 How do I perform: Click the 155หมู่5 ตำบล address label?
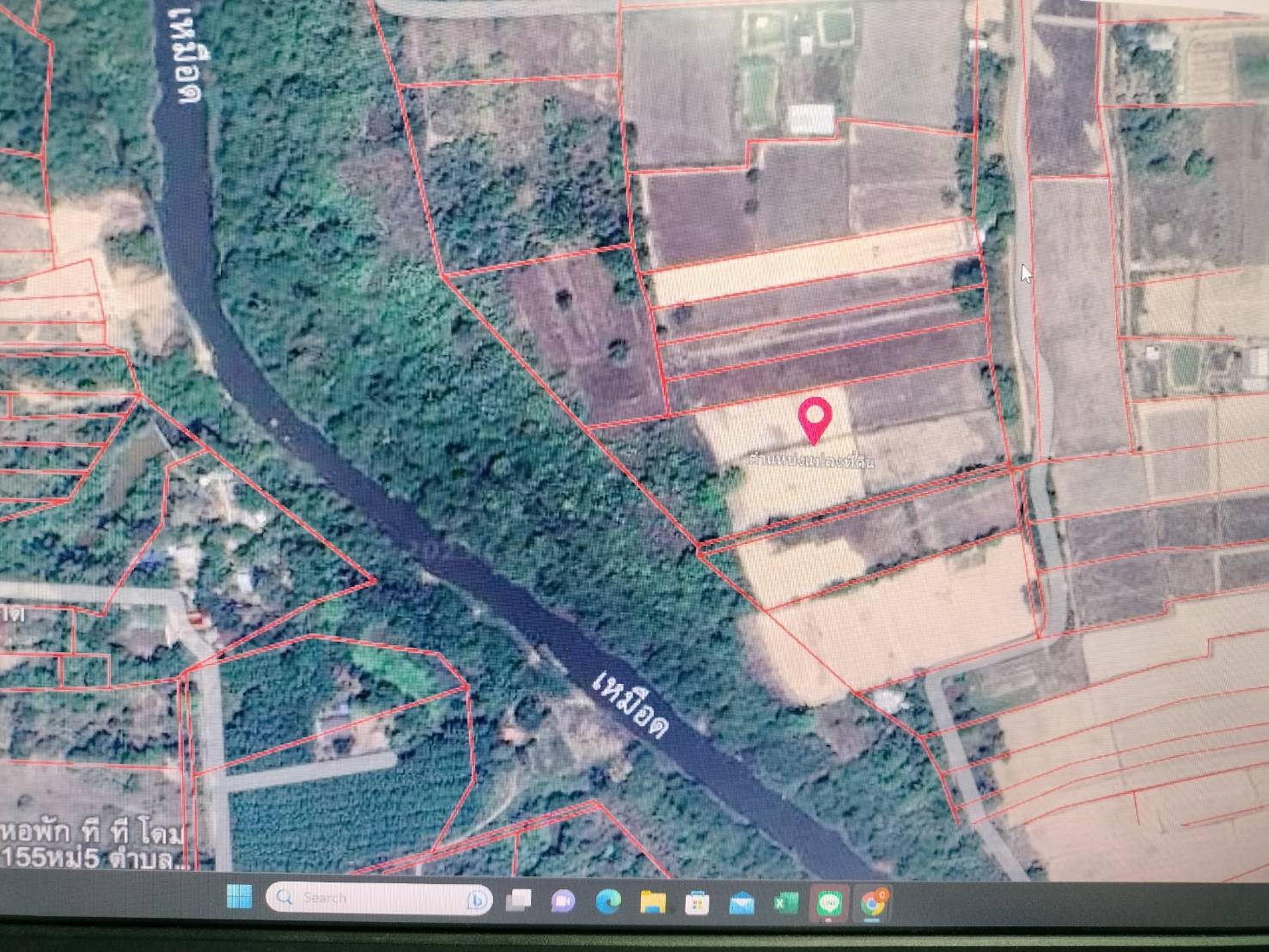pyautogui.click(x=95, y=857)
